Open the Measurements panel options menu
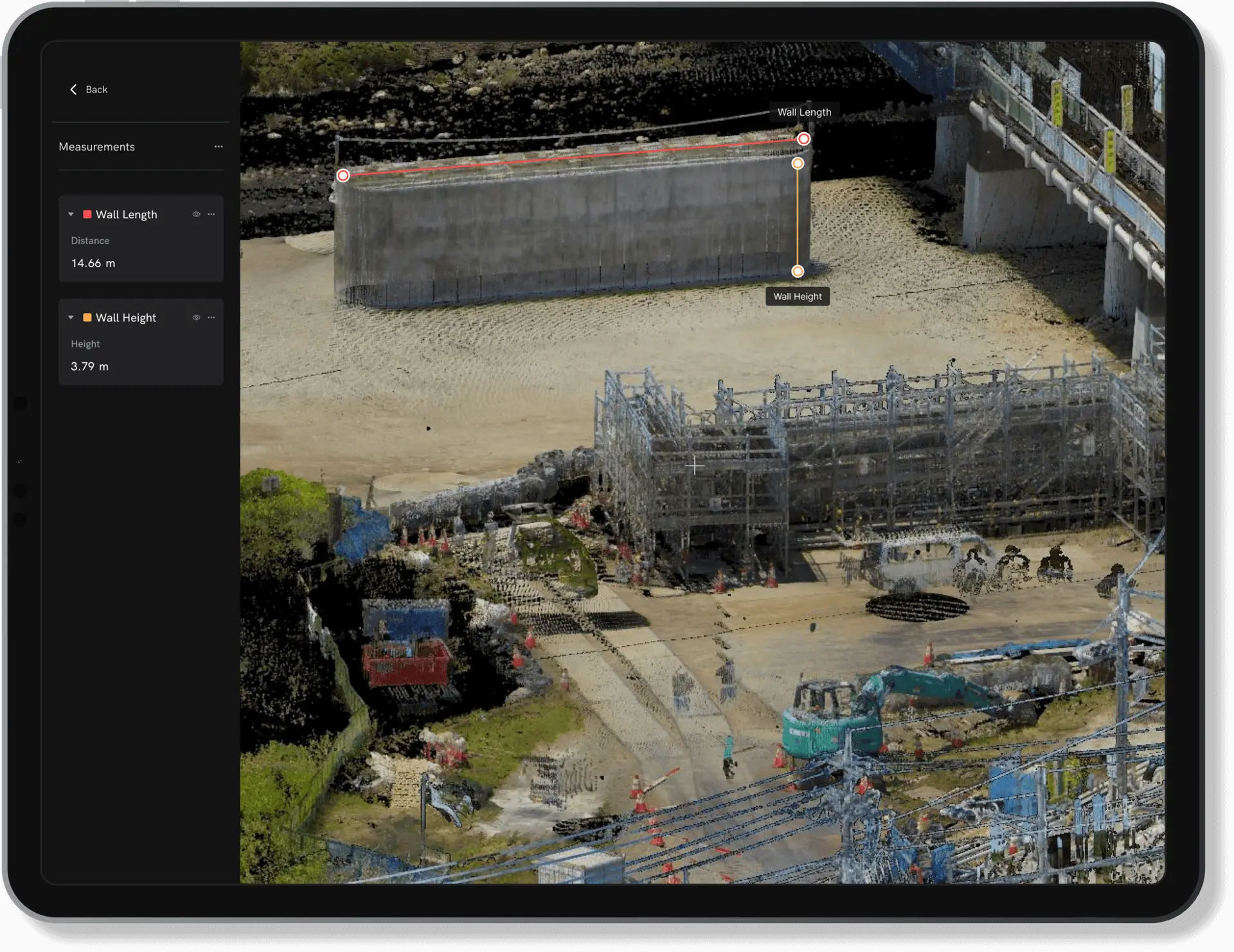Viewport: 1234px width, 952px height. [x=219, y=146]
